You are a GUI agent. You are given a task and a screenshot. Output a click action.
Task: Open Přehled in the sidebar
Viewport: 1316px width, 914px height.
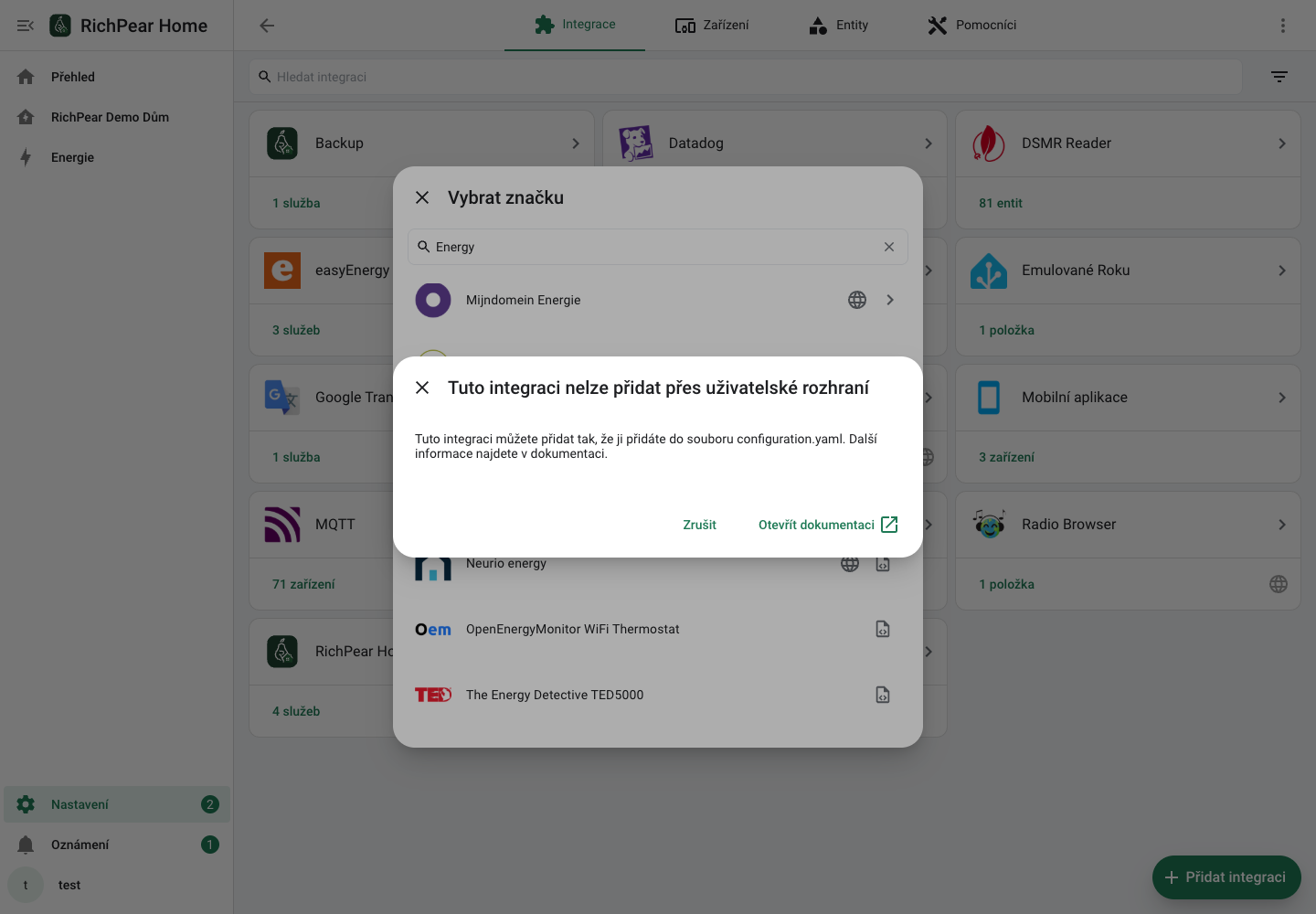tap(117, 77)
